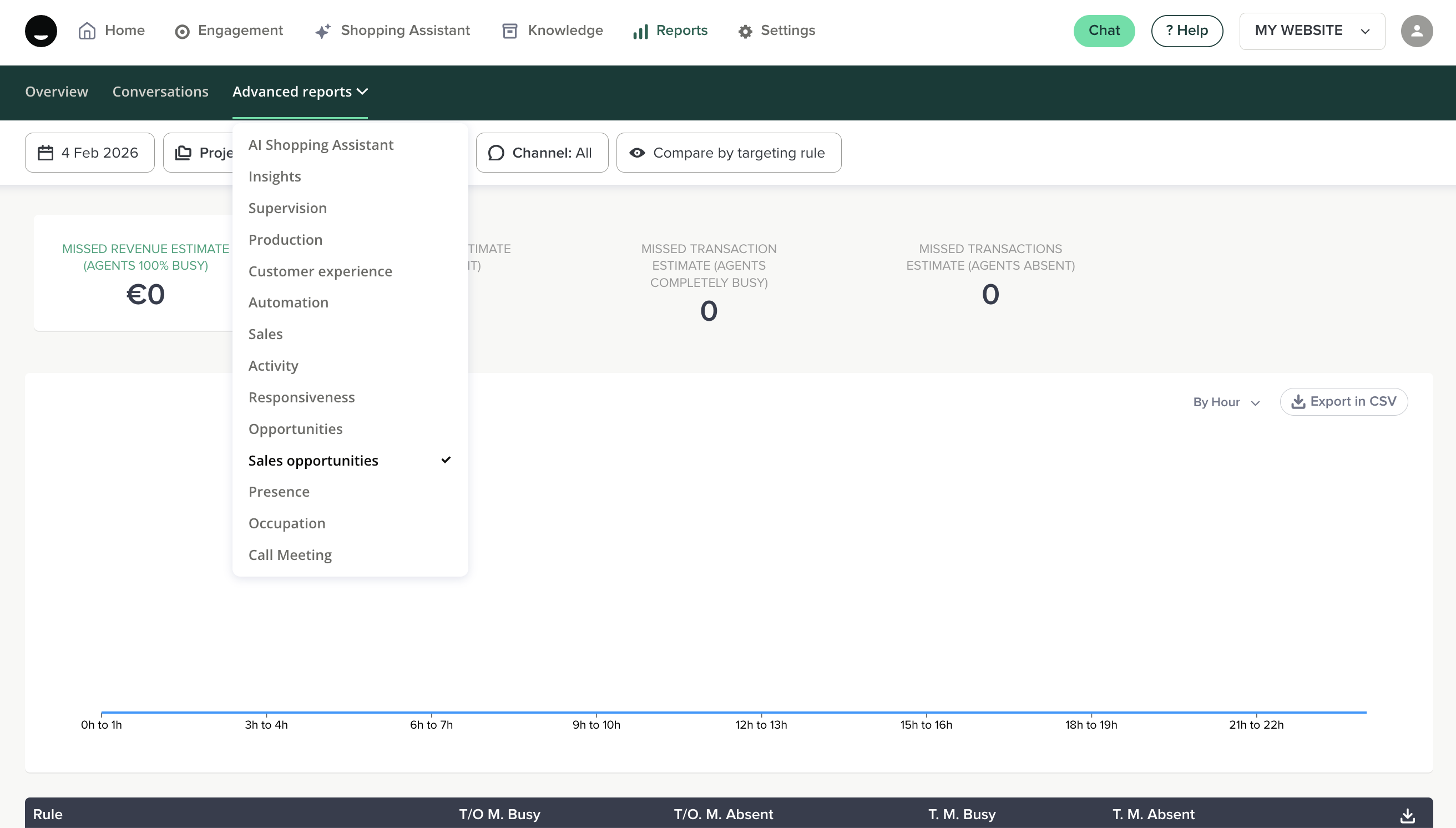Choose Responsiveness from reports menu
Image resolution: width=1456 pixels, height=828 pixels.
coord(301,397)
